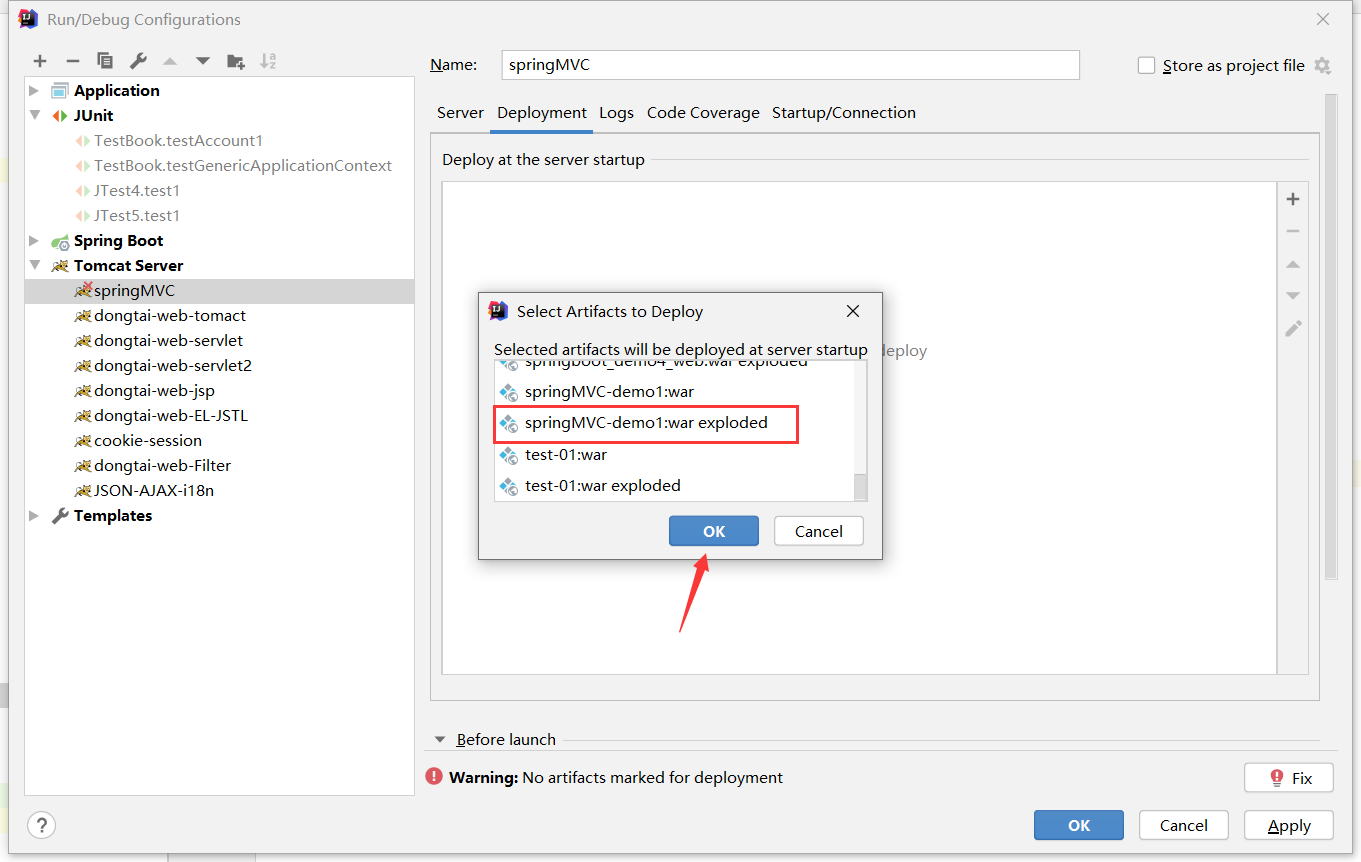Select dongtai-web-Filter configuration
The height and width of the screenshot is (862, 1361).
coord(219,465)
